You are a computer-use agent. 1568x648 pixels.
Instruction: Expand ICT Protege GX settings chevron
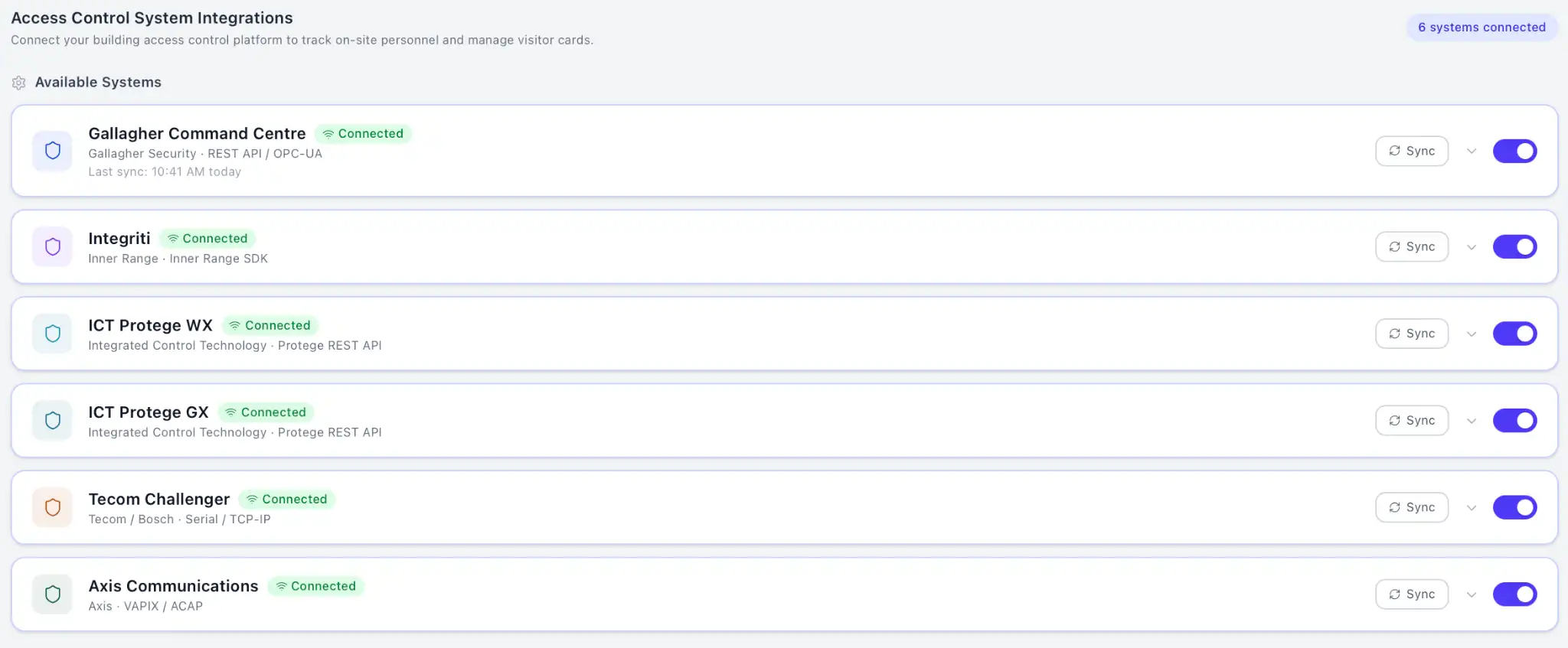pos(1471,421)
